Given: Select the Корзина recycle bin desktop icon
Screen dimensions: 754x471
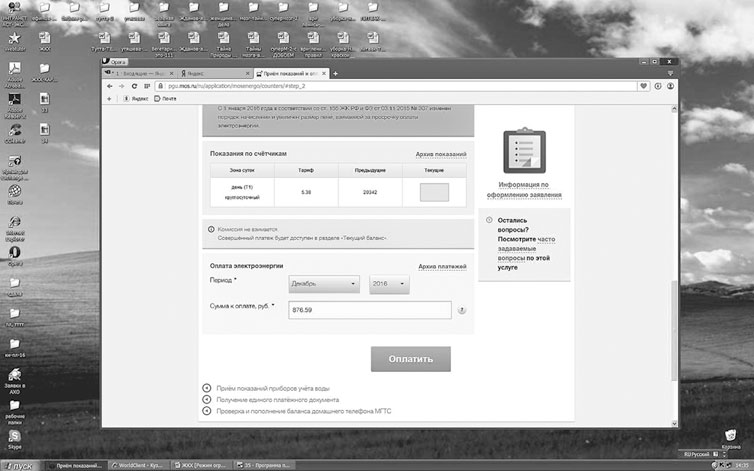Looking at the screenshot, I should pos(731,439).
